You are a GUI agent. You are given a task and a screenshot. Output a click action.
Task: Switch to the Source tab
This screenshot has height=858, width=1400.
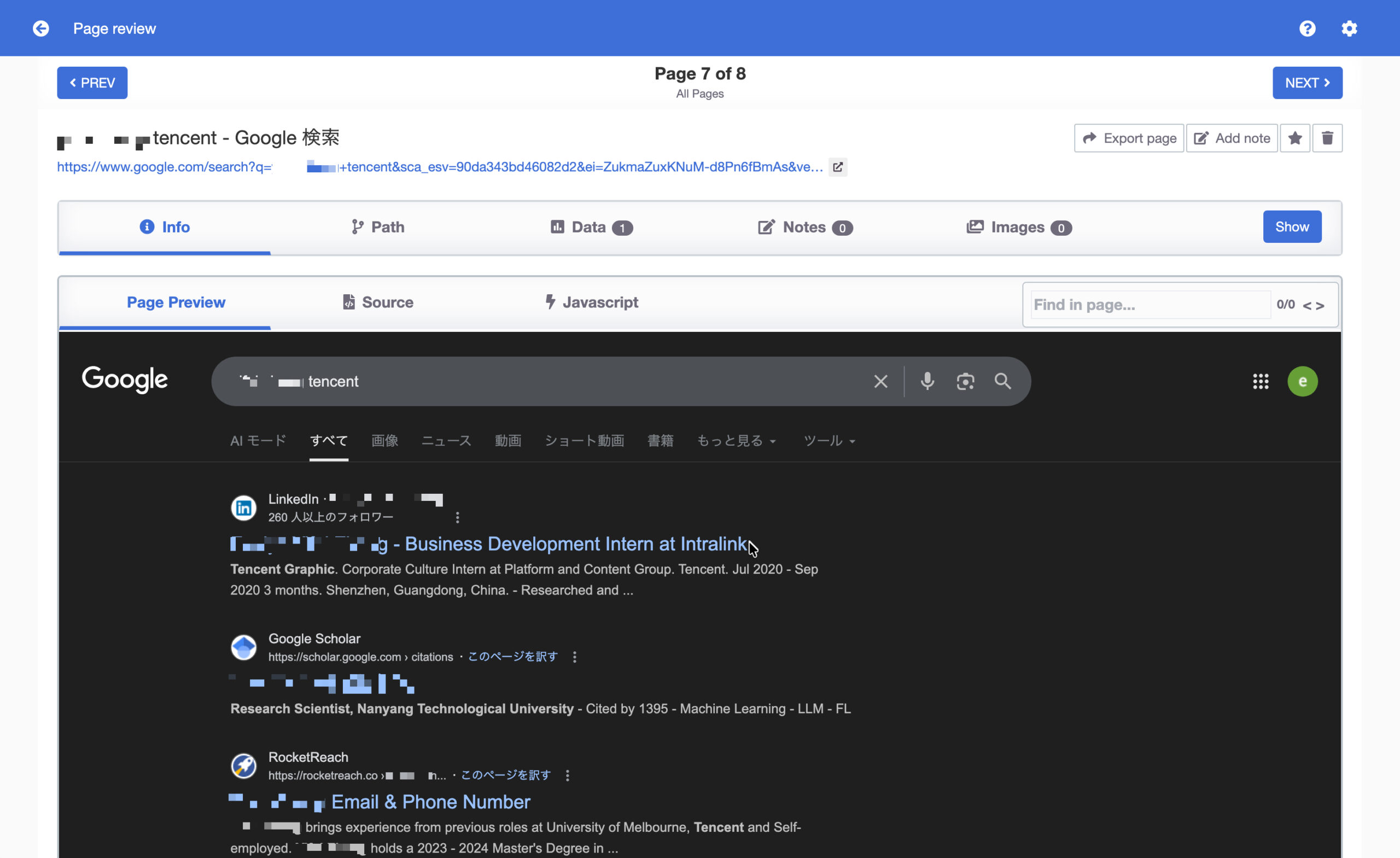377,302
